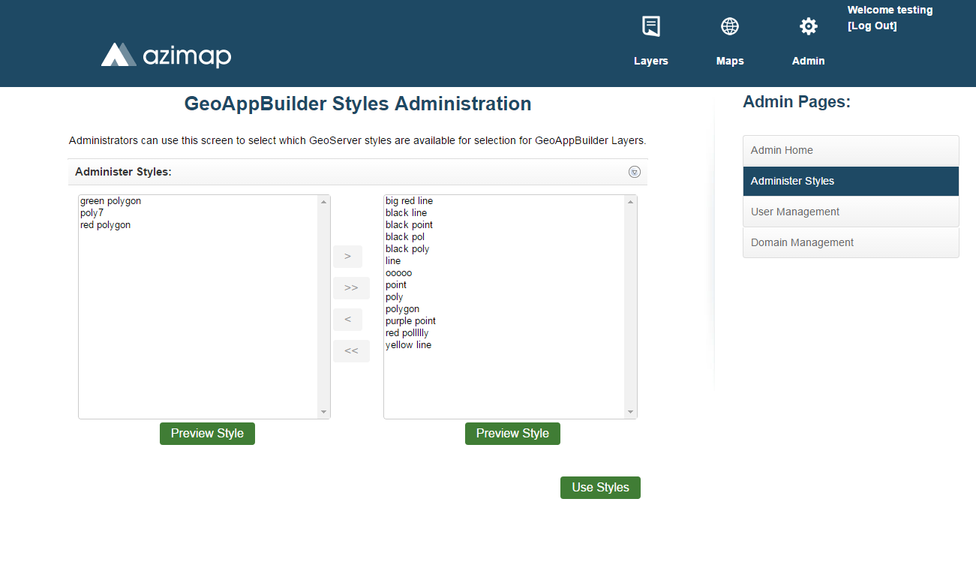The image size is (976, 565).
Task: Collapse the Administer Styles panel
Action: pos(634,172)
